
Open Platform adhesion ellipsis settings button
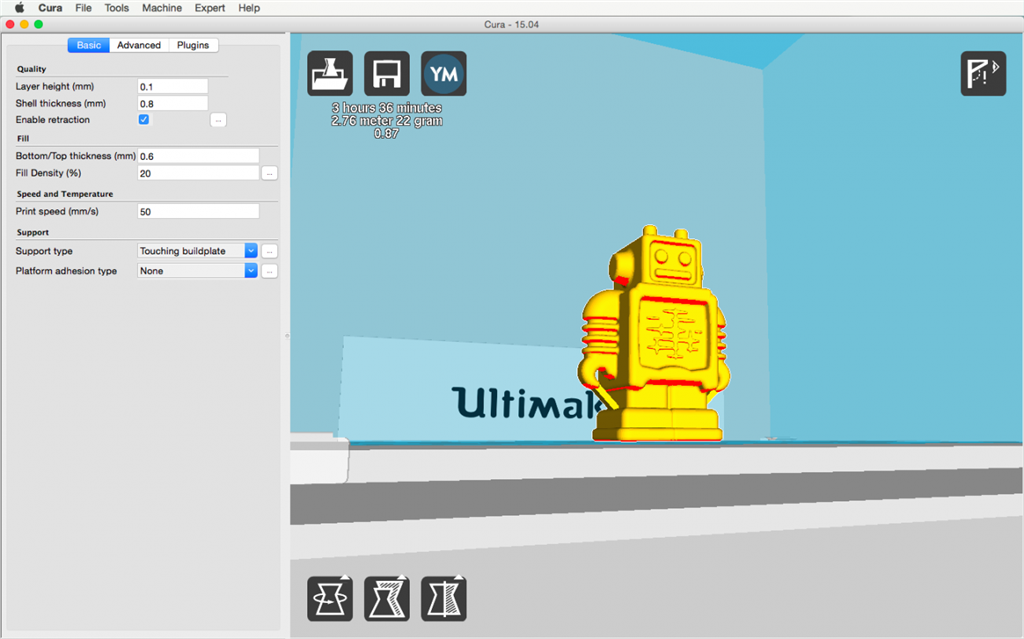[x=269, y=271]
